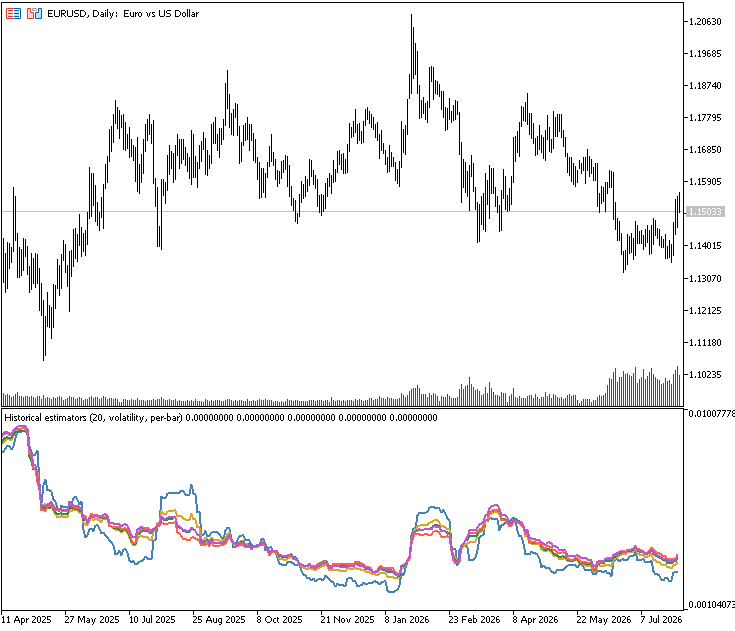Click the 25 Aug 2025 date label
The image size is (735, 631).
(x=219, y=619)
